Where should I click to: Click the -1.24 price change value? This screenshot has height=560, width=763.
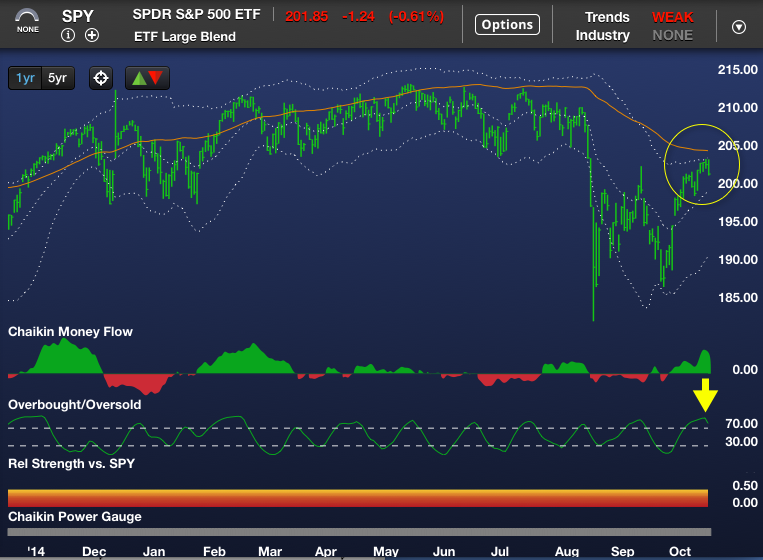[359, 17]
